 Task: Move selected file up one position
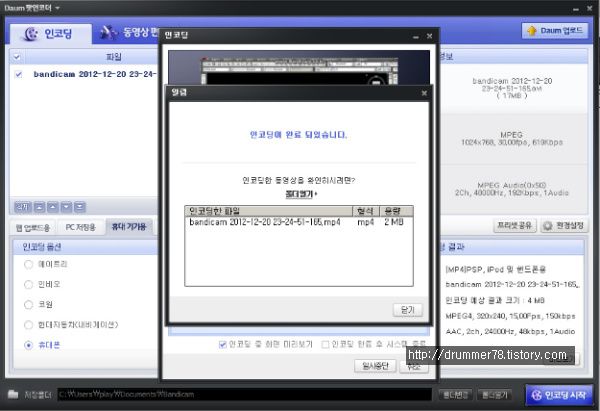coord(53,207)
